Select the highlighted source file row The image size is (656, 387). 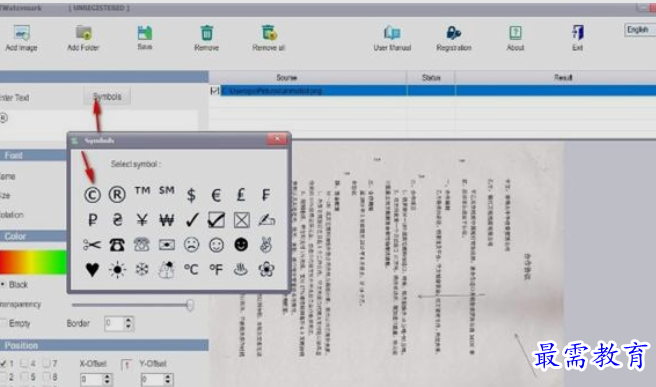tap(438, 90)
